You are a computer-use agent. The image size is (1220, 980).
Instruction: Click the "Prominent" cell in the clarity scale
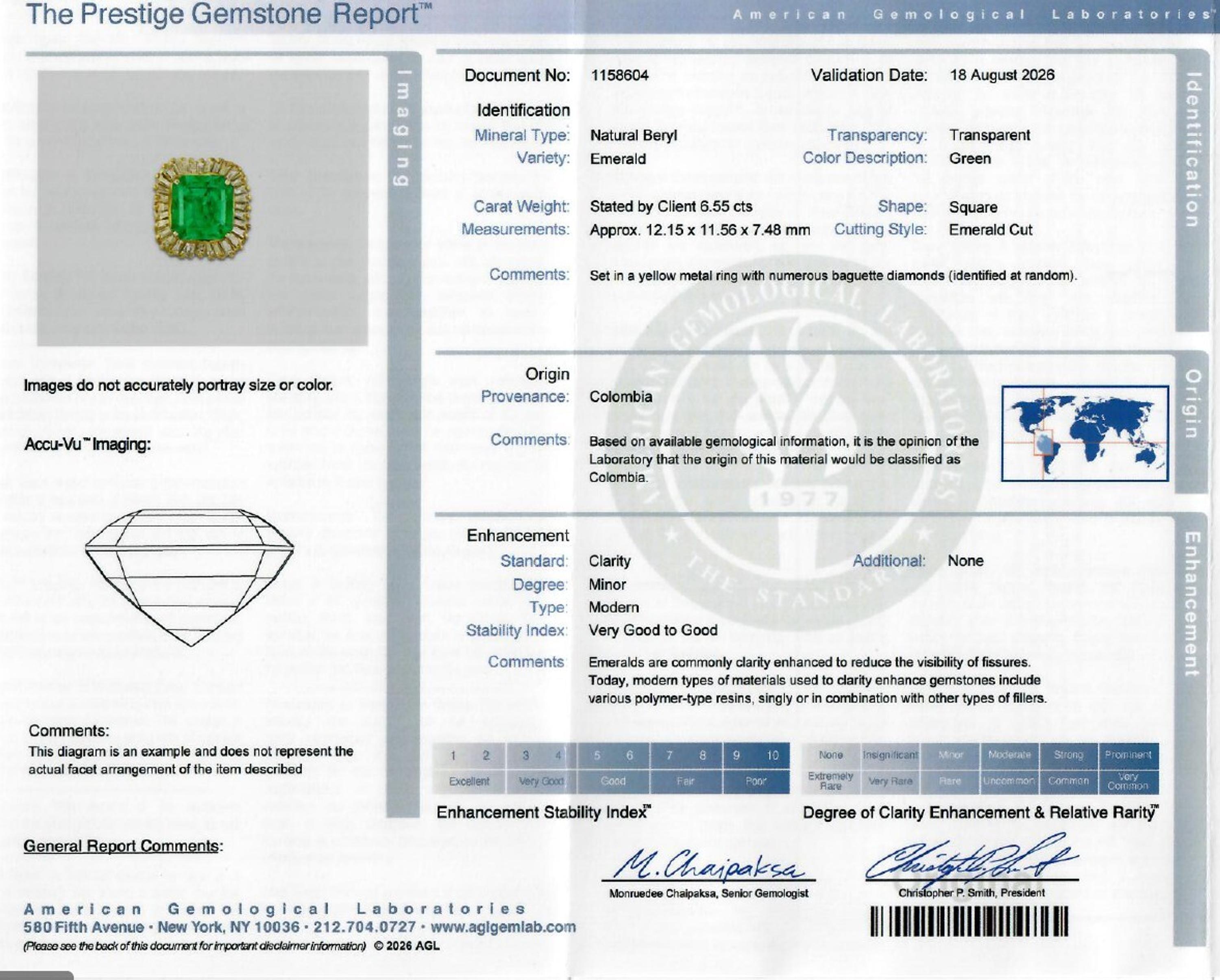click(1128, 756)
